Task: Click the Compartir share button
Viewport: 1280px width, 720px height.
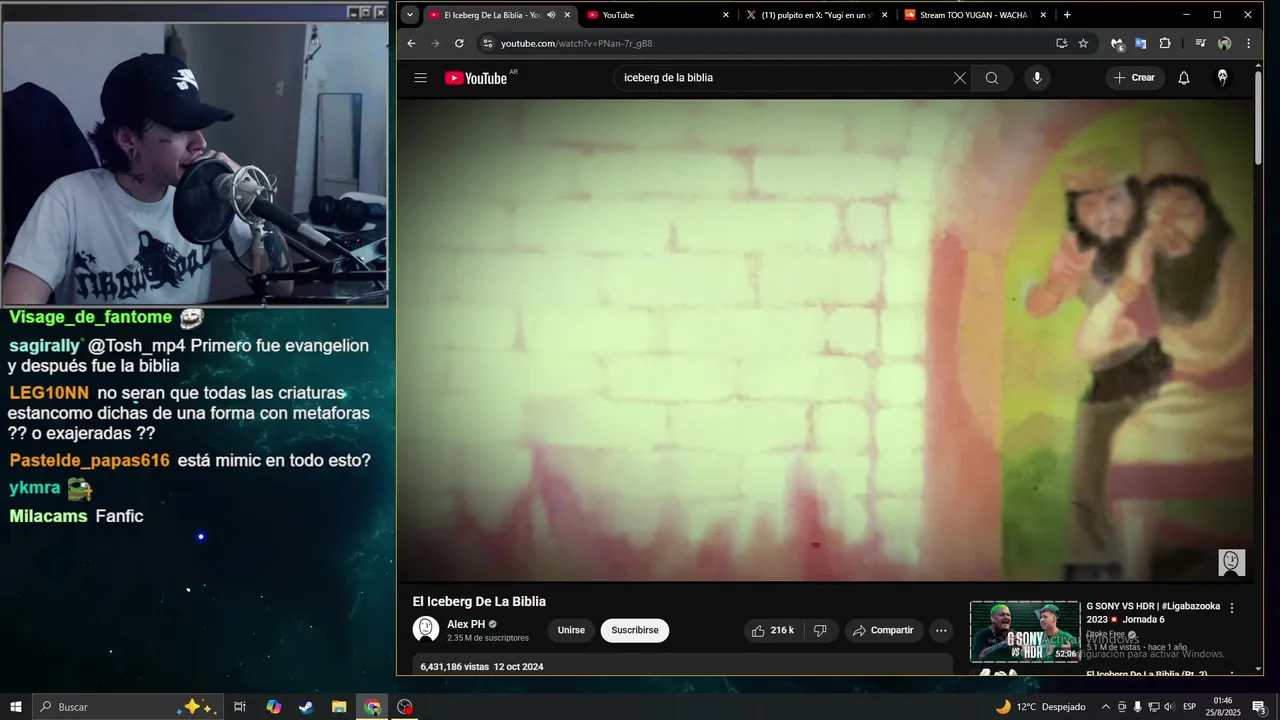Action: [x=882, y=631]
